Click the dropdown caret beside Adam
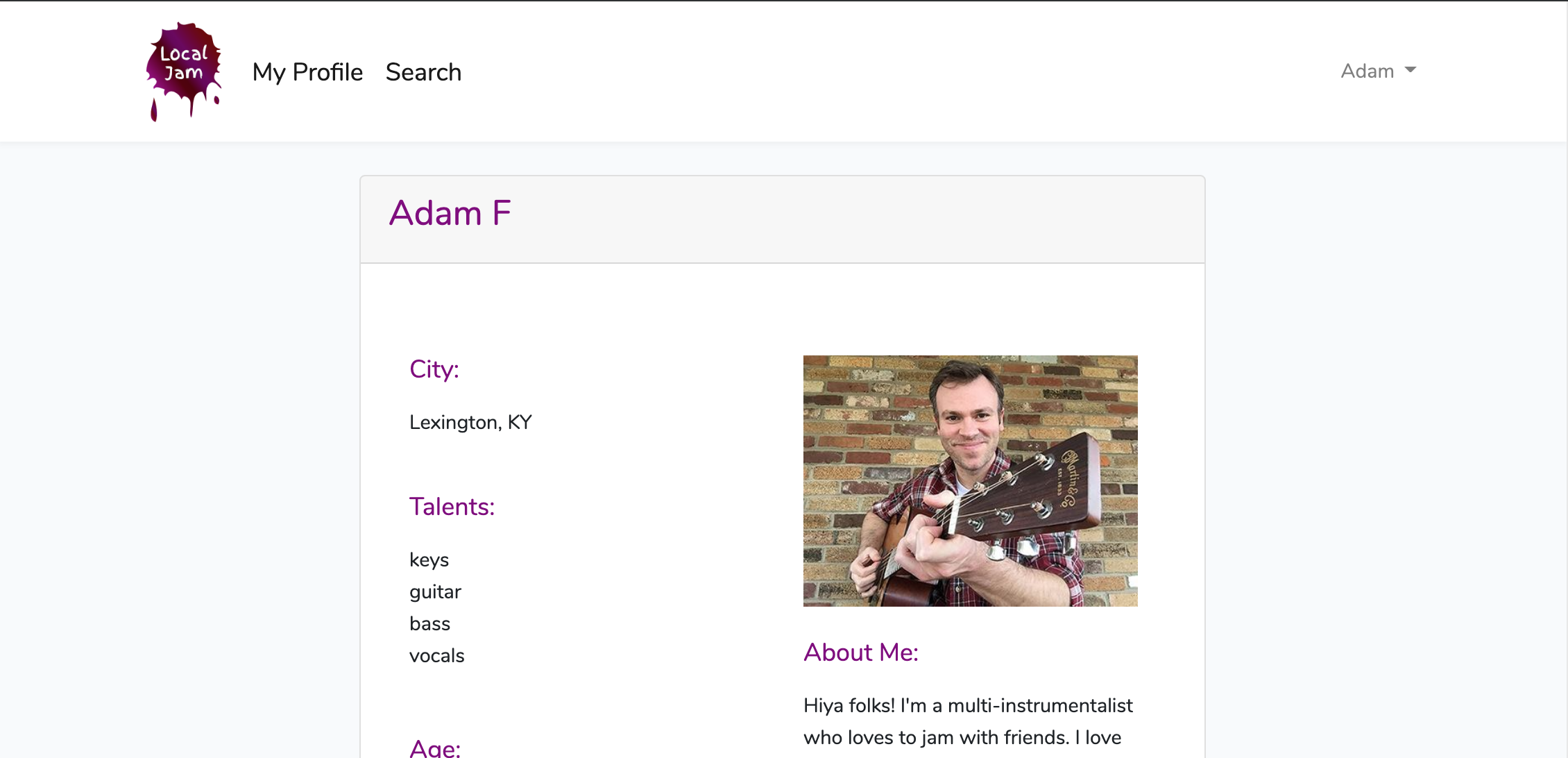Image resolution: width=1568 pixels, height=758 pixels. click(1410, 70)
